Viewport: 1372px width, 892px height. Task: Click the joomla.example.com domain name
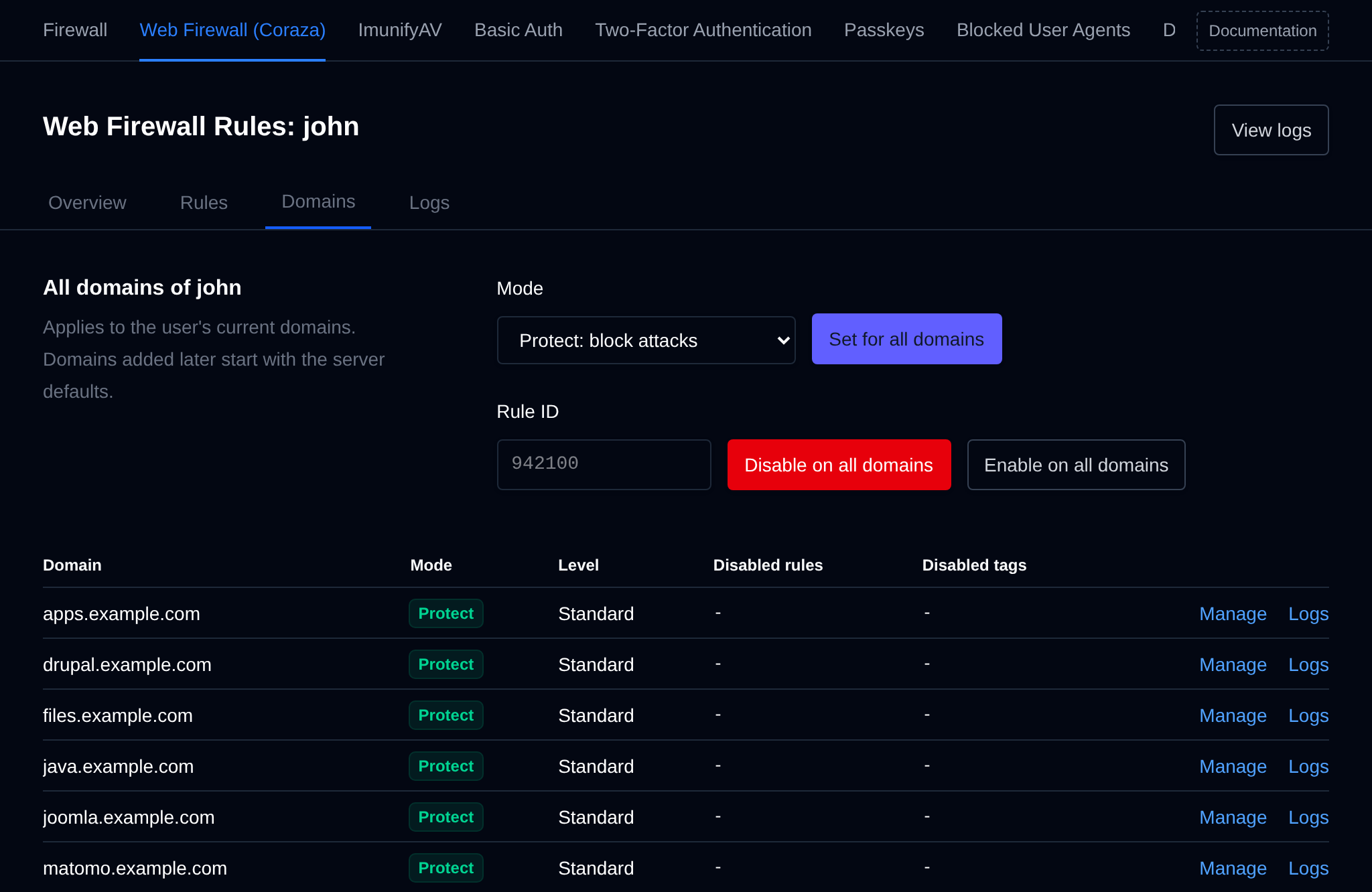[129, 817]
